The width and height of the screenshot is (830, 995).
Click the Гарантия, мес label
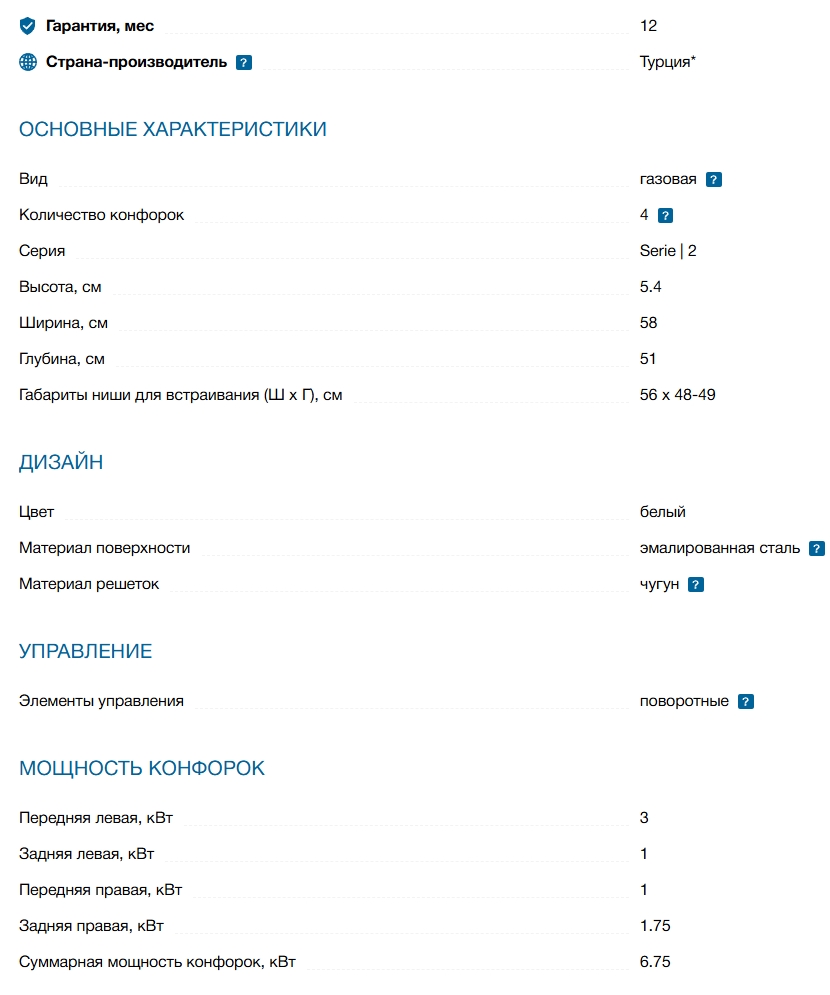click(100, 26)
